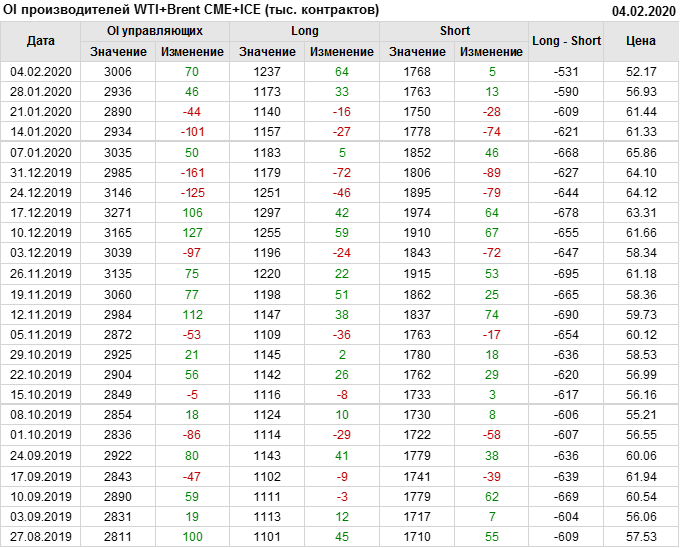Click the "Short" group header
The width and height of the screenshot is (680, 548).
tap(454, 31)
